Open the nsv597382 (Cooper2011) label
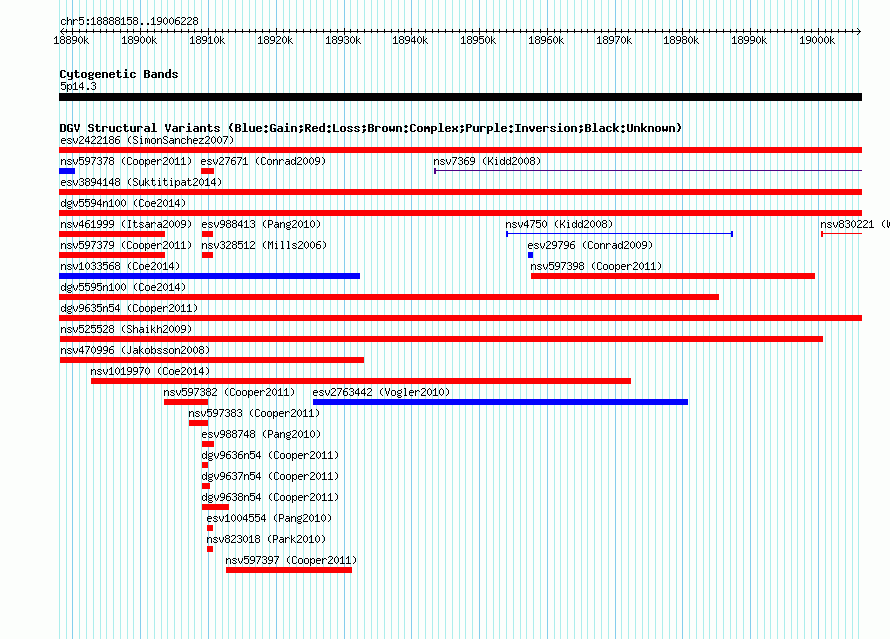 (x=229, y=392)
